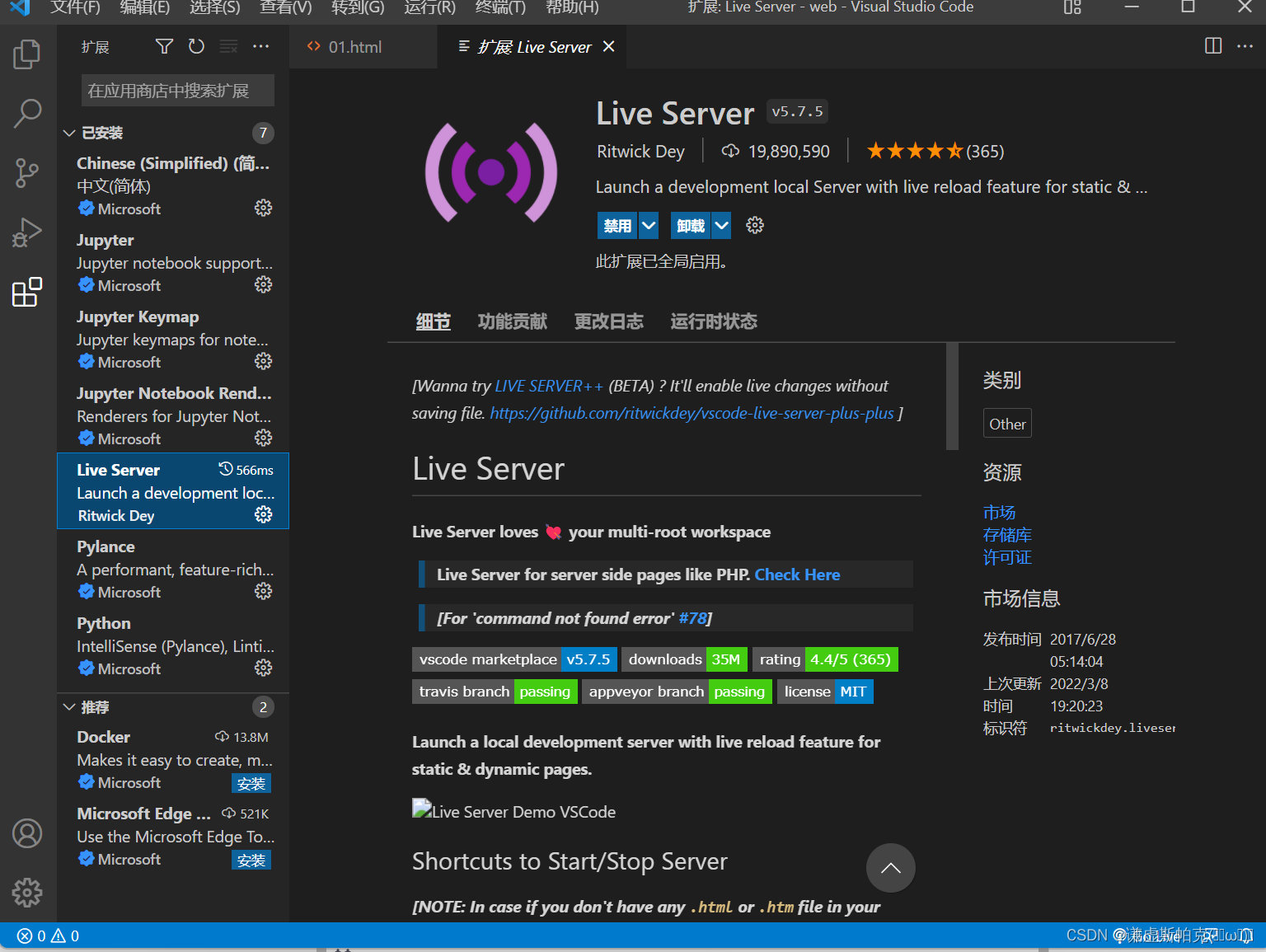Open the 许可证 license link
This screenshot has width=1266, height=952.
tap(1007, 557)
